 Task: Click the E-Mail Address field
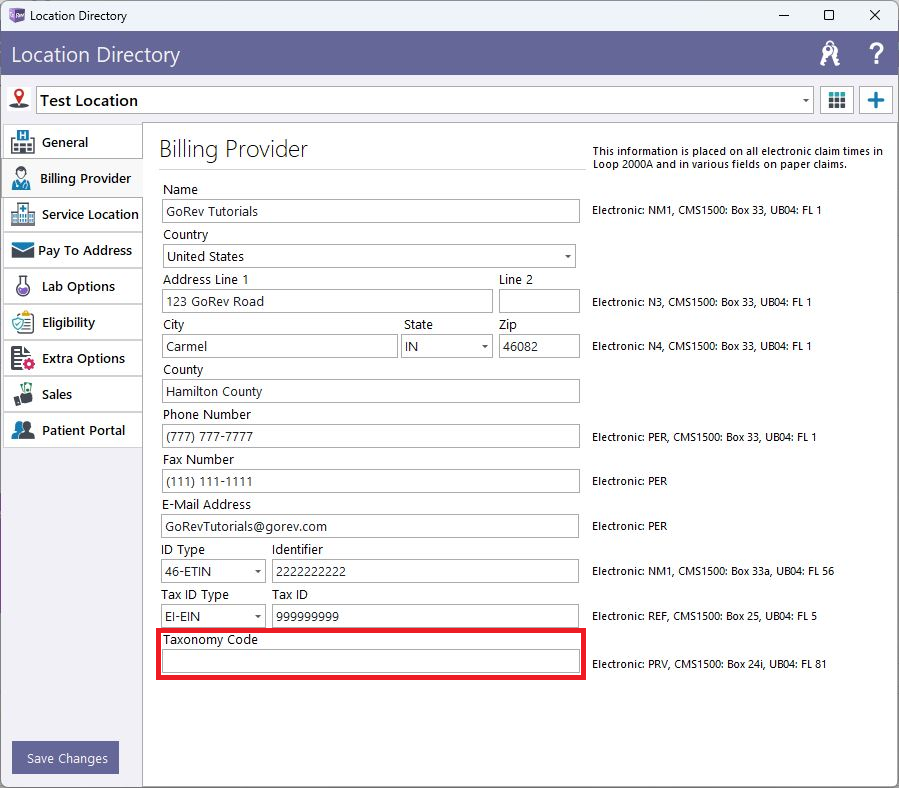(370, 526)
